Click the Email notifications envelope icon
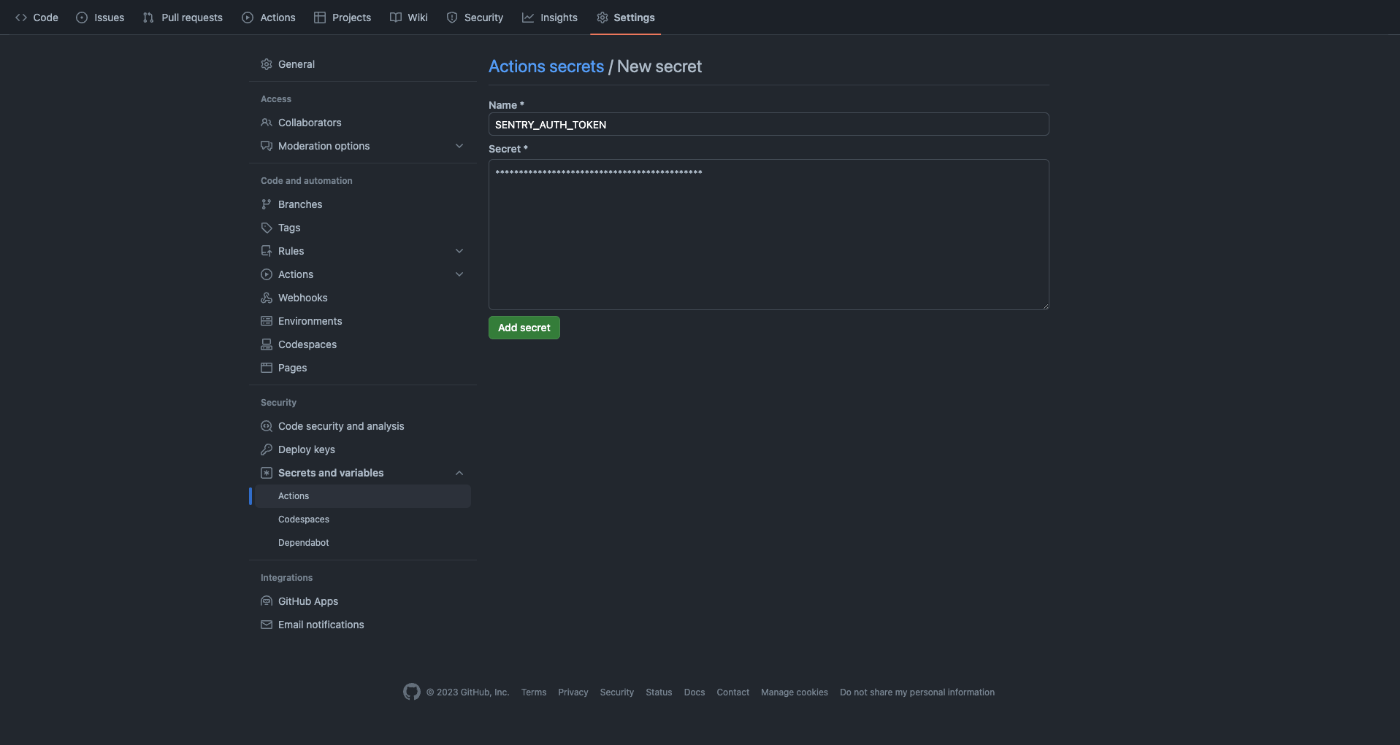The height and width of the screenshot is (745, 1400). (x=266, y=625)
